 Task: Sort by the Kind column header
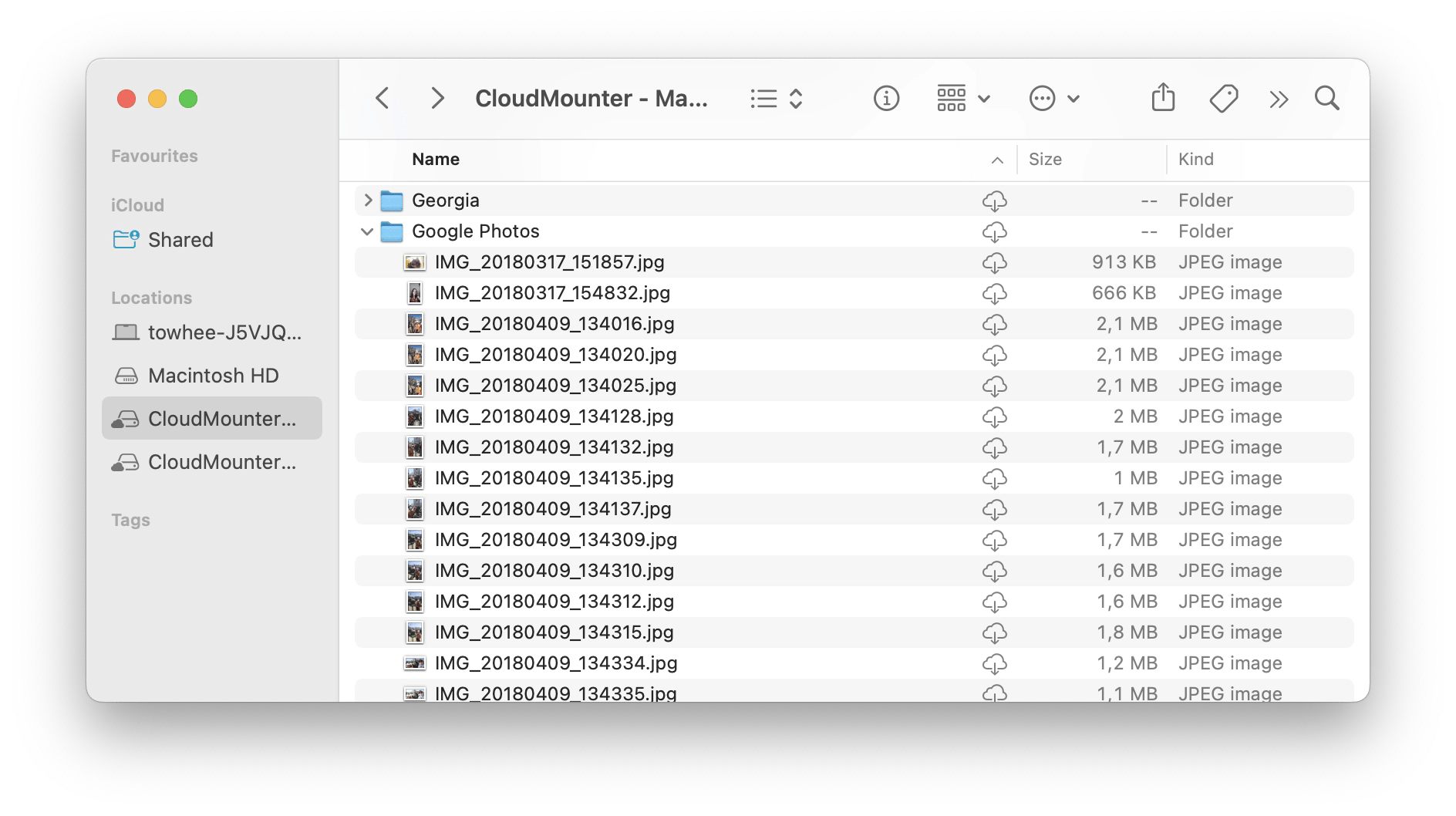(1195, 160)
